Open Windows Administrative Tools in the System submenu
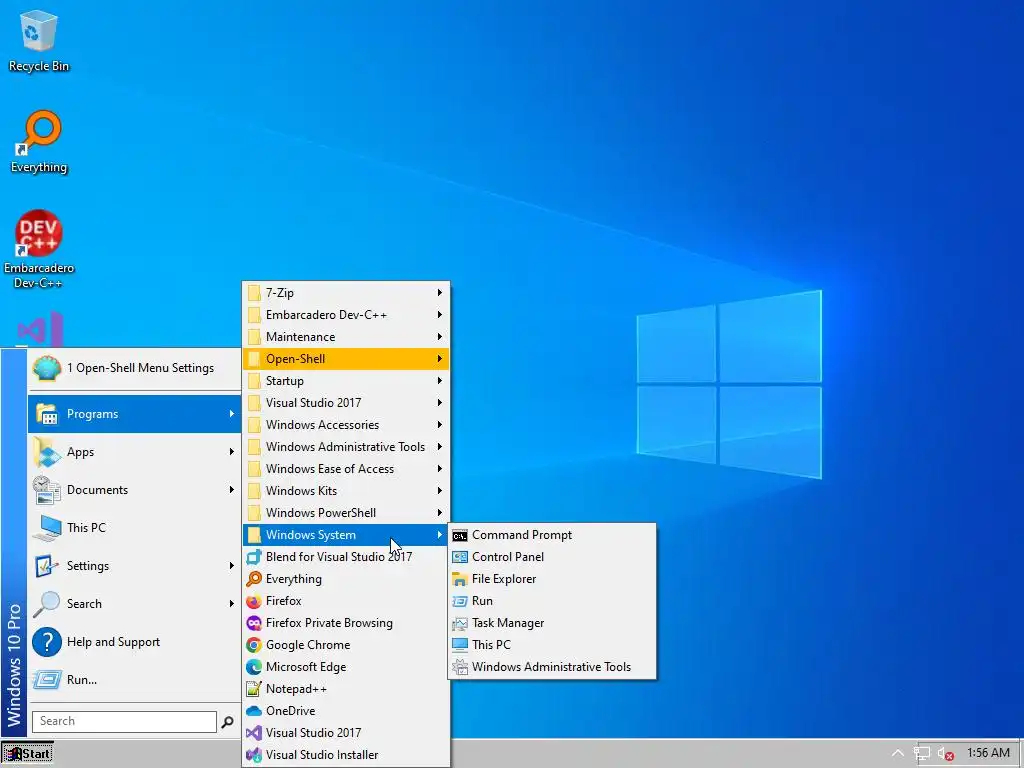 pos(552,667)
